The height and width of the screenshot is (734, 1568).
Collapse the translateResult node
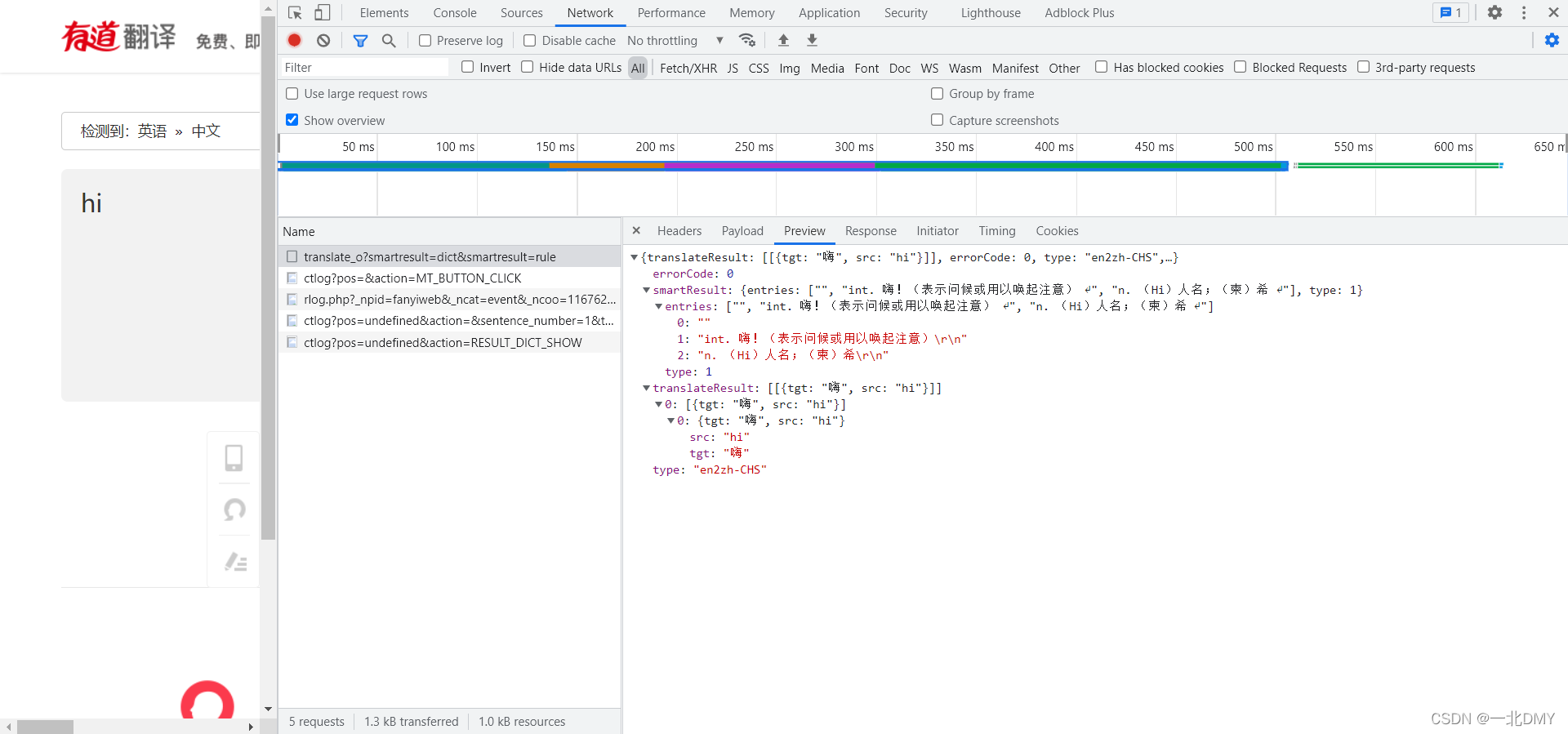(x=646, y=388)
